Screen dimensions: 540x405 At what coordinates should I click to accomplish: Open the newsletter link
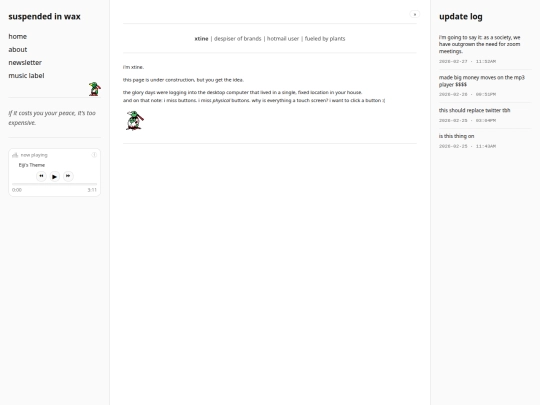click(25, 63)
